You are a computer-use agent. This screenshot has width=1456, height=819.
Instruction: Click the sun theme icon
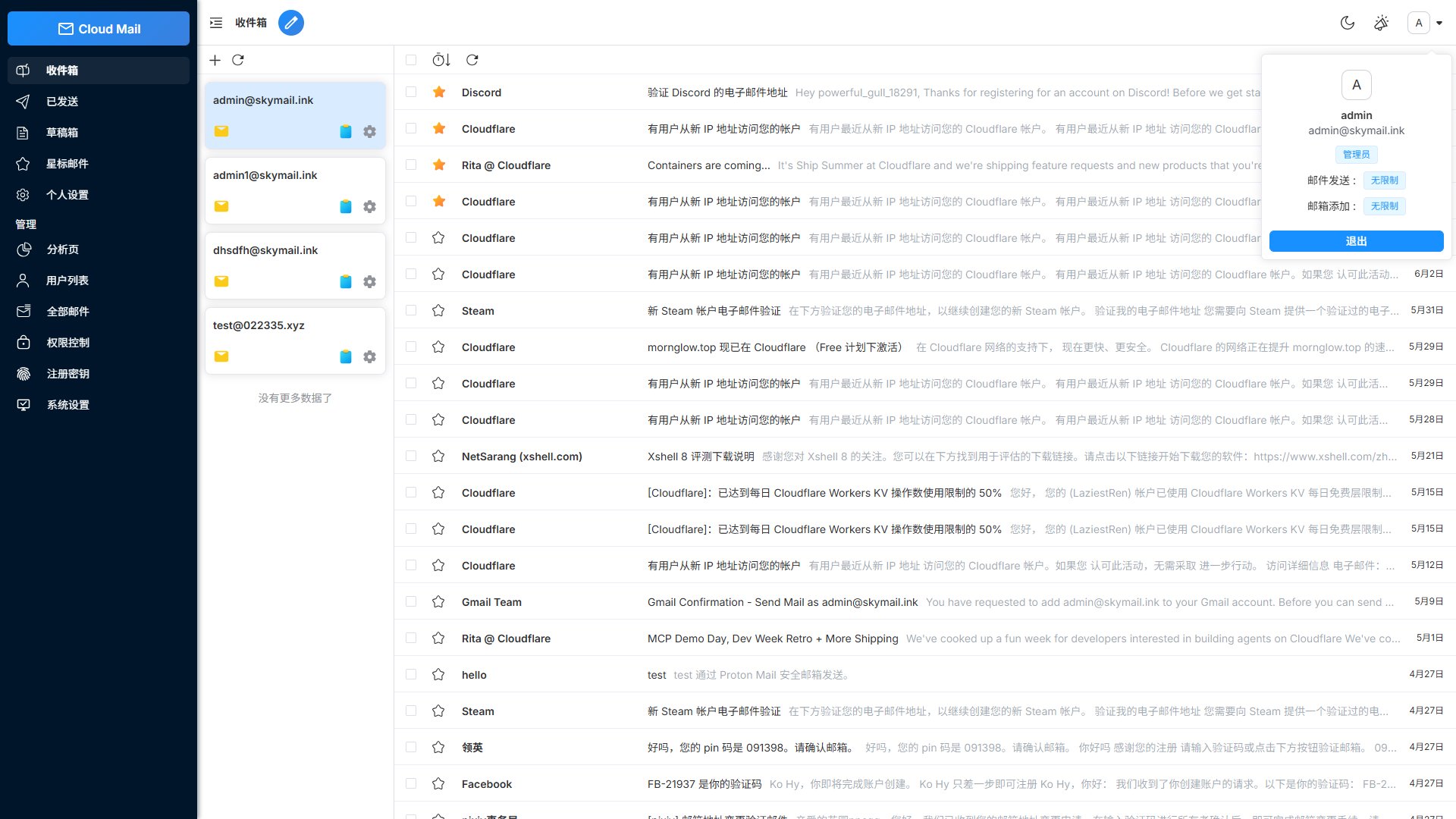1382,23
